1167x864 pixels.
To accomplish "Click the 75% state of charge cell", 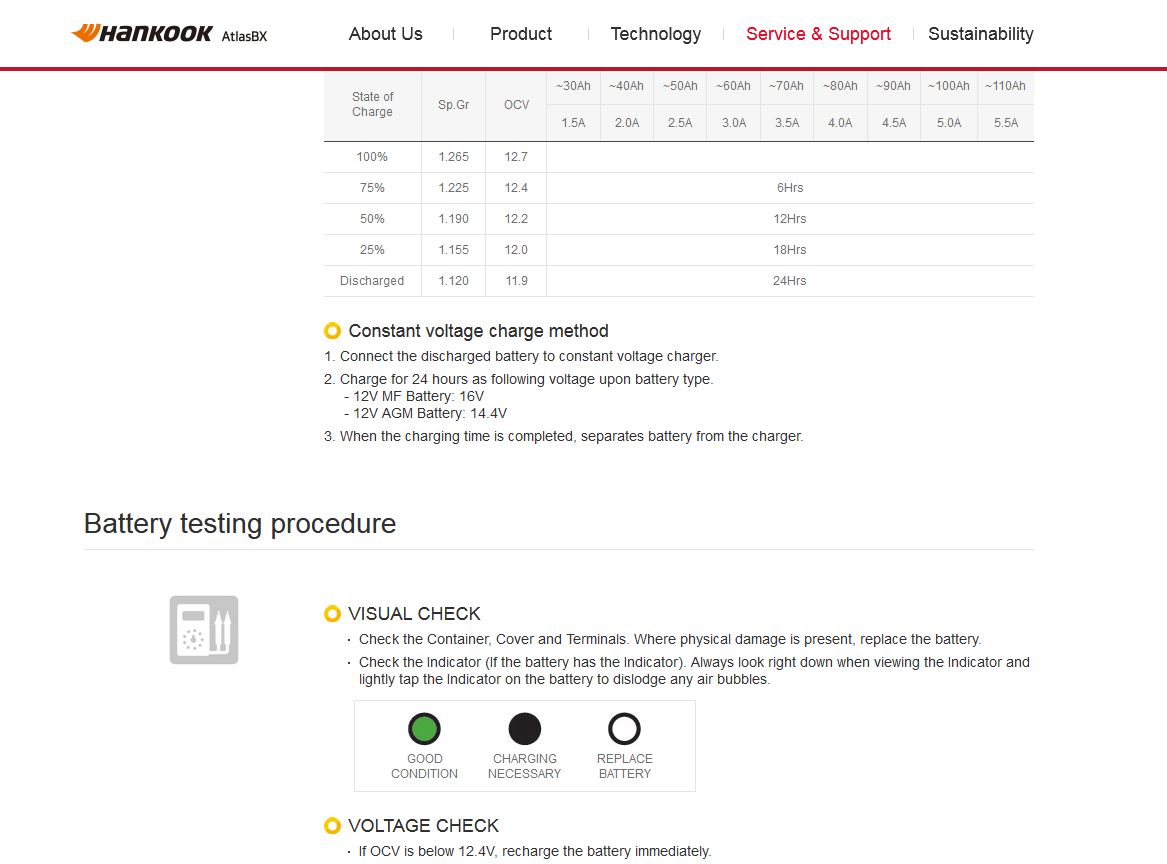I will click(x=372, y=188).
